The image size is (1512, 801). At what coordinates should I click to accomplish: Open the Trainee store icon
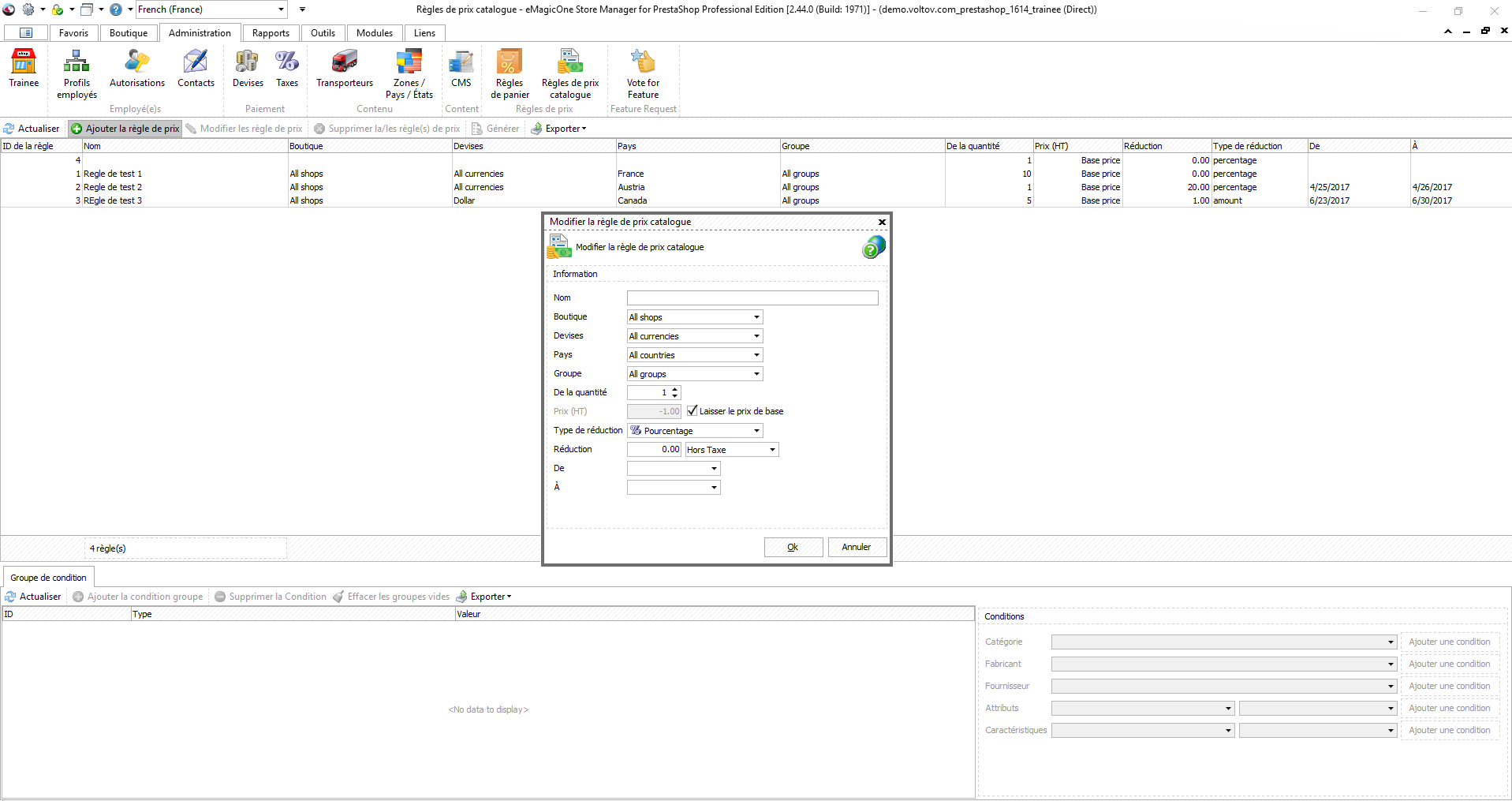24,69
